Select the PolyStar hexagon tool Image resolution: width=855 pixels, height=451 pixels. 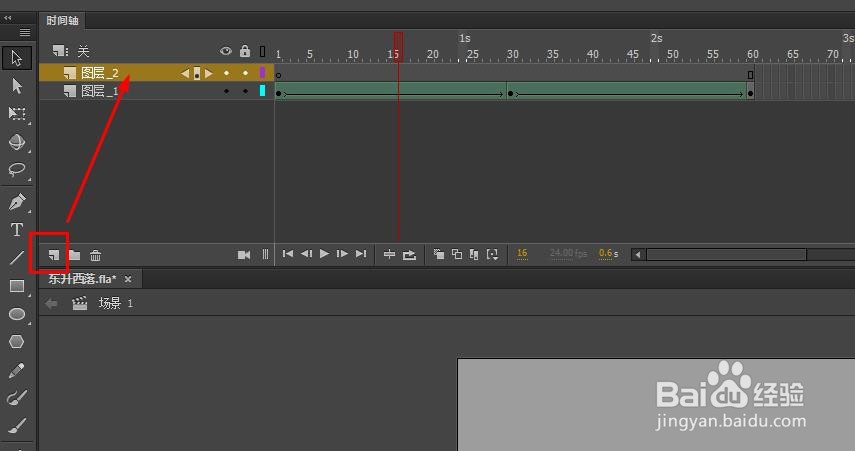pyautogui.click(x=17, y=341)
